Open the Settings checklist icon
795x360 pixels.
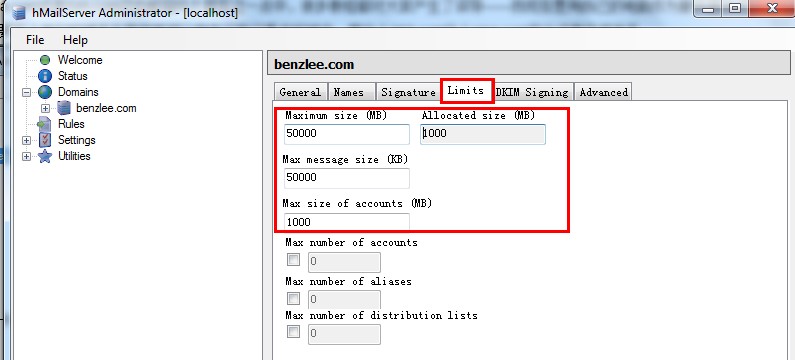45,140
